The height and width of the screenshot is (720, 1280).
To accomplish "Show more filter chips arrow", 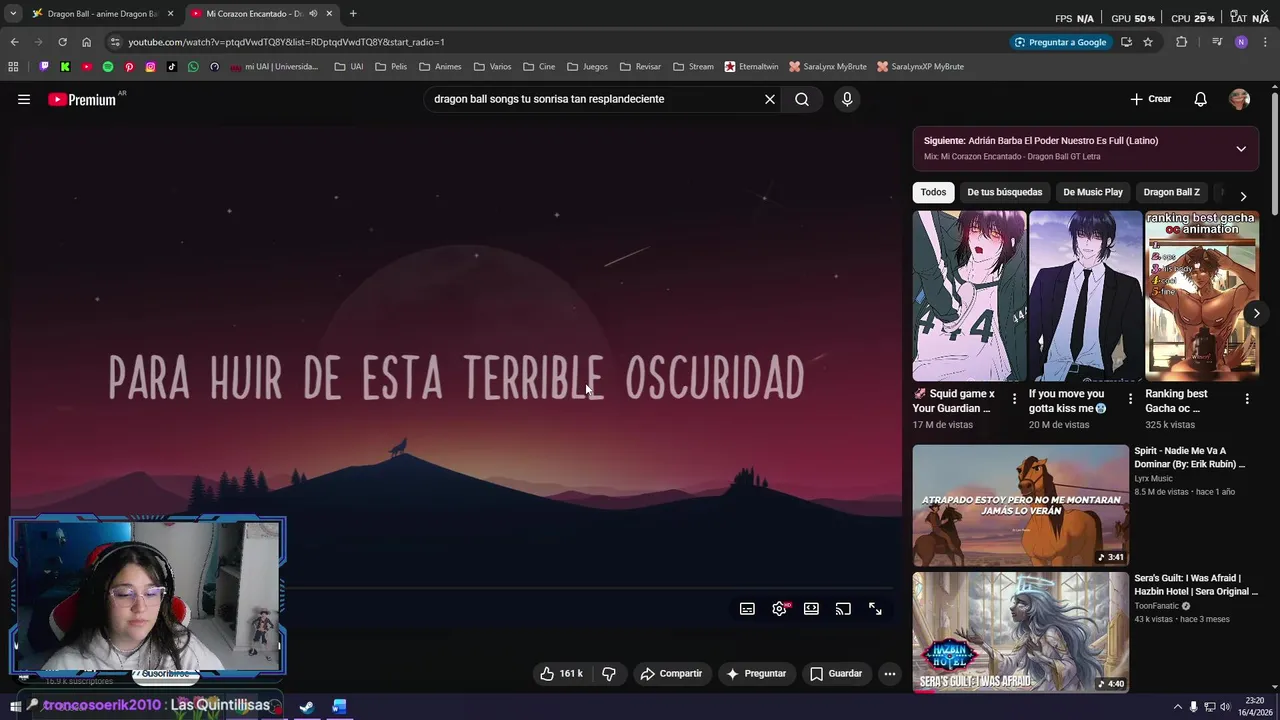I will click(1243, 196).
